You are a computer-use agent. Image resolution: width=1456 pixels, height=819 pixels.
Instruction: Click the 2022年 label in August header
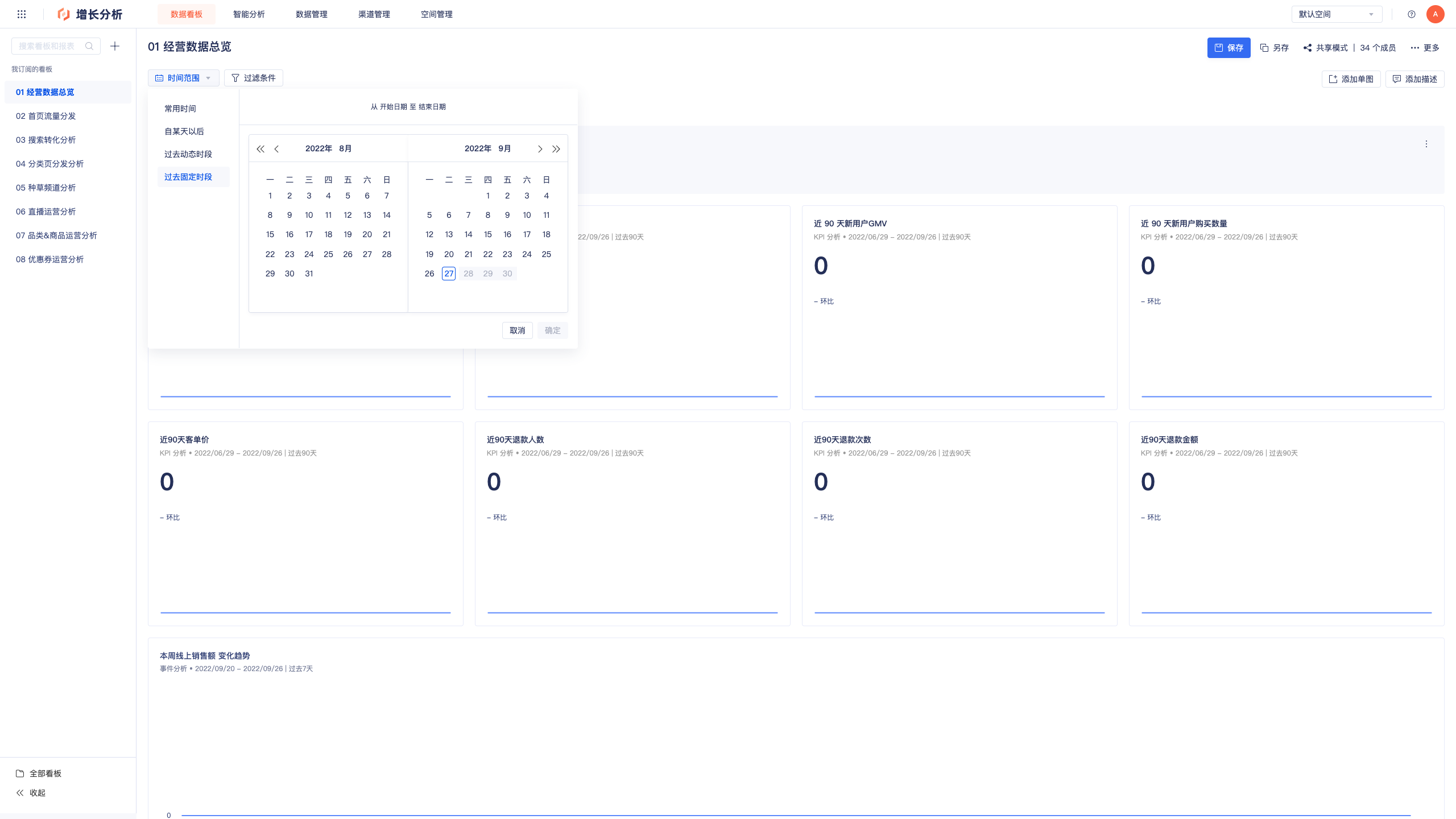click(318, 148)
